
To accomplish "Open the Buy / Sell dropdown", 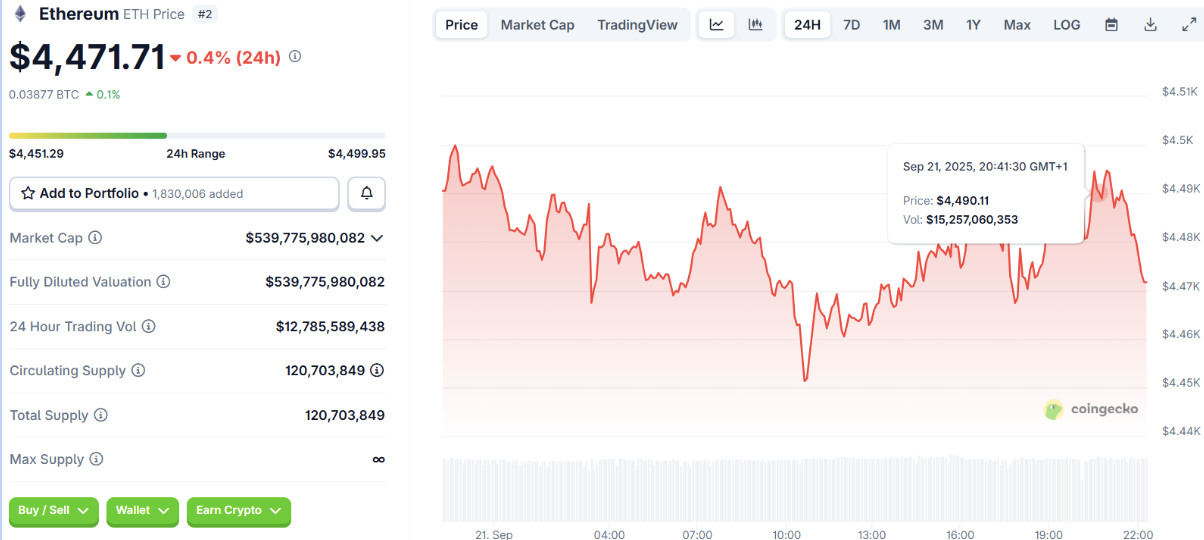I will (54, 511).
